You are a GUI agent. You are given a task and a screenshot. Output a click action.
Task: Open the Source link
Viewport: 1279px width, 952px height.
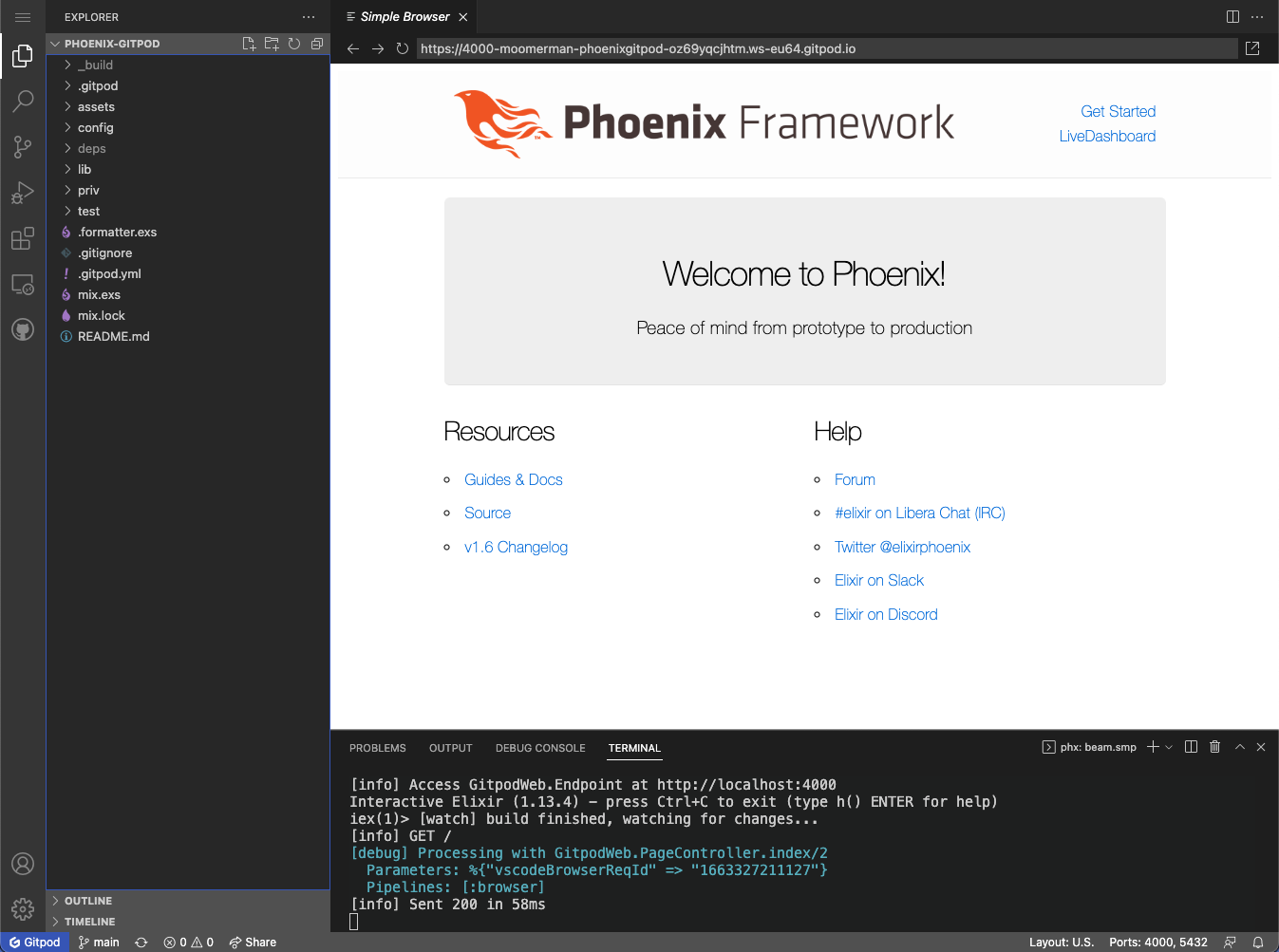pos(488,513)
